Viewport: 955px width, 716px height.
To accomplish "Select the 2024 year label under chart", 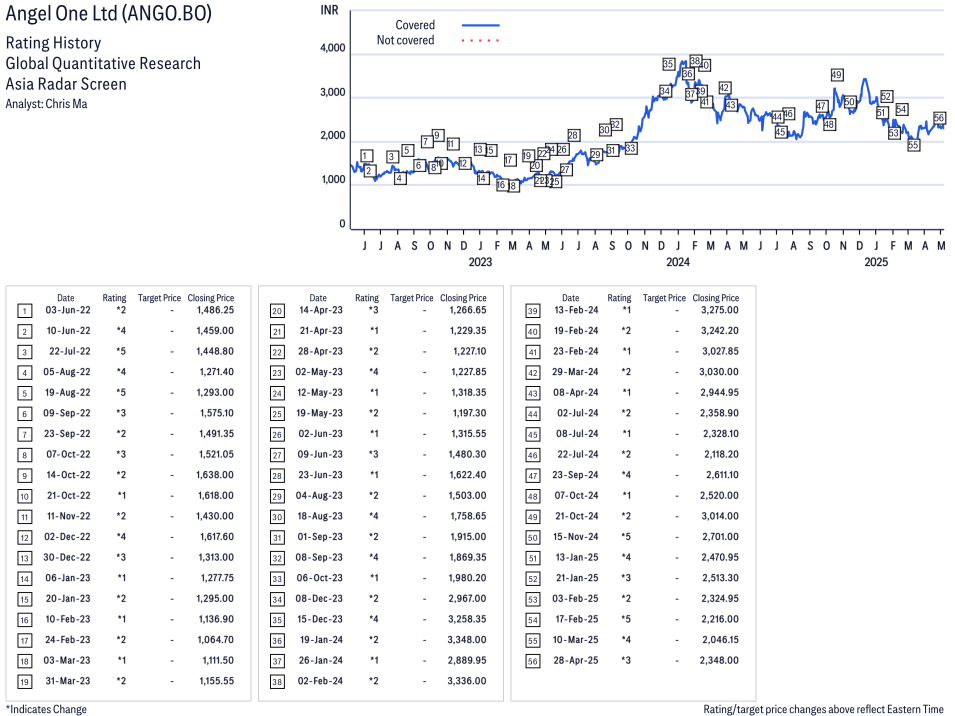I will click(678, 262).
